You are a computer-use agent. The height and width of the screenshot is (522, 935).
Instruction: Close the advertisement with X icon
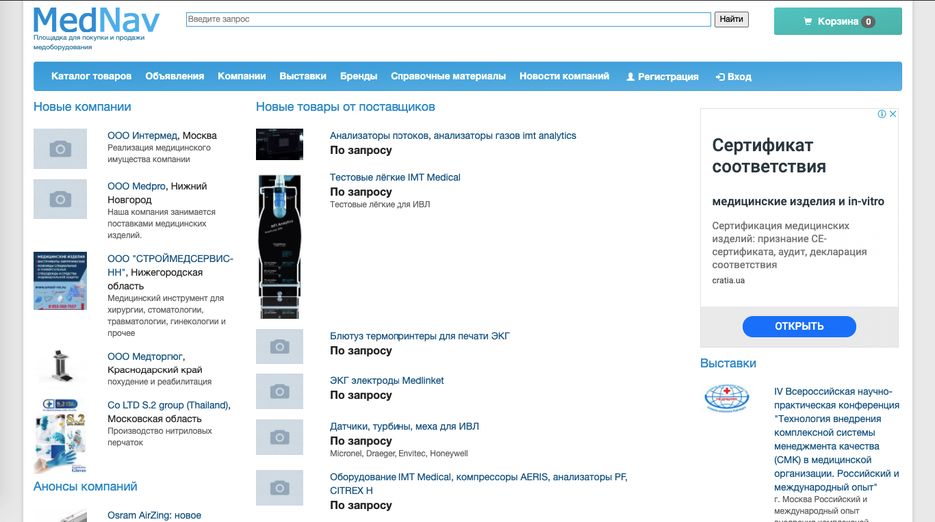coord(893,114)
